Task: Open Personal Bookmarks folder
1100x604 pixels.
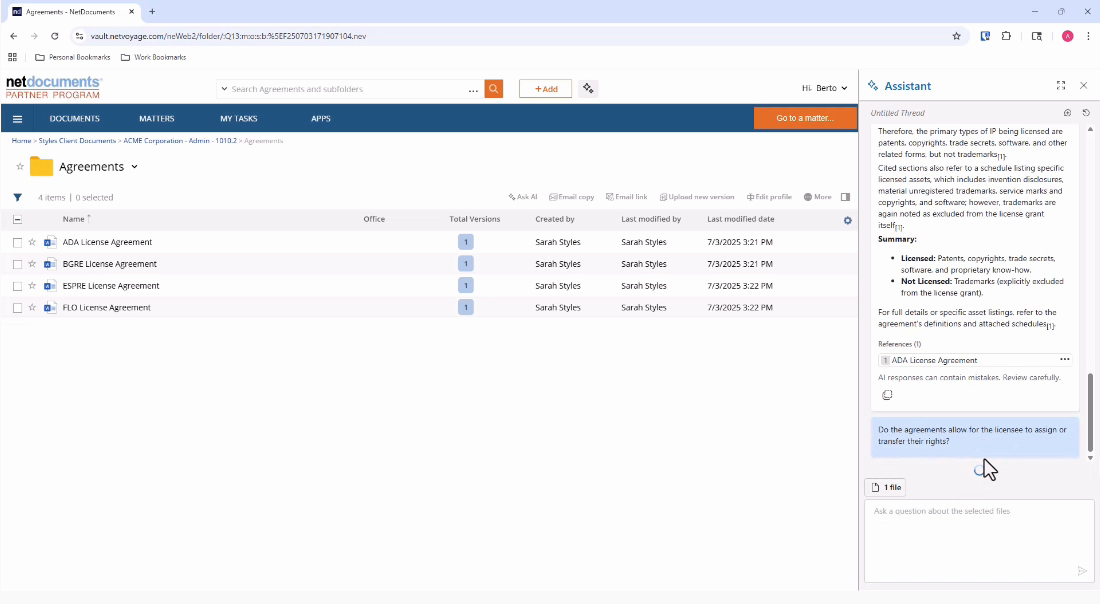Action: coord(73,58)
